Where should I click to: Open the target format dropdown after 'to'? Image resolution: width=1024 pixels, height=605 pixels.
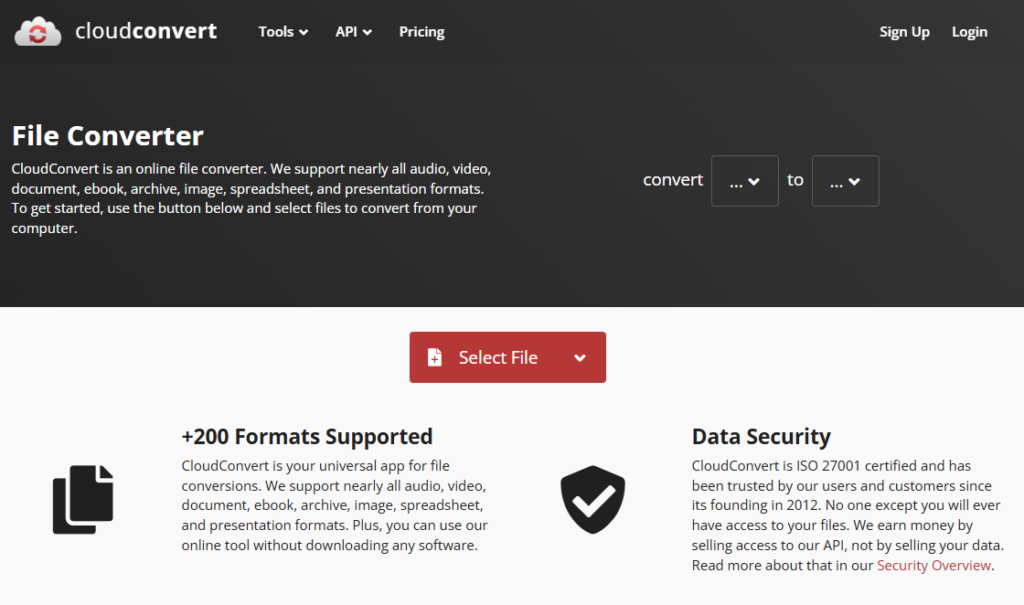point(845,181)
